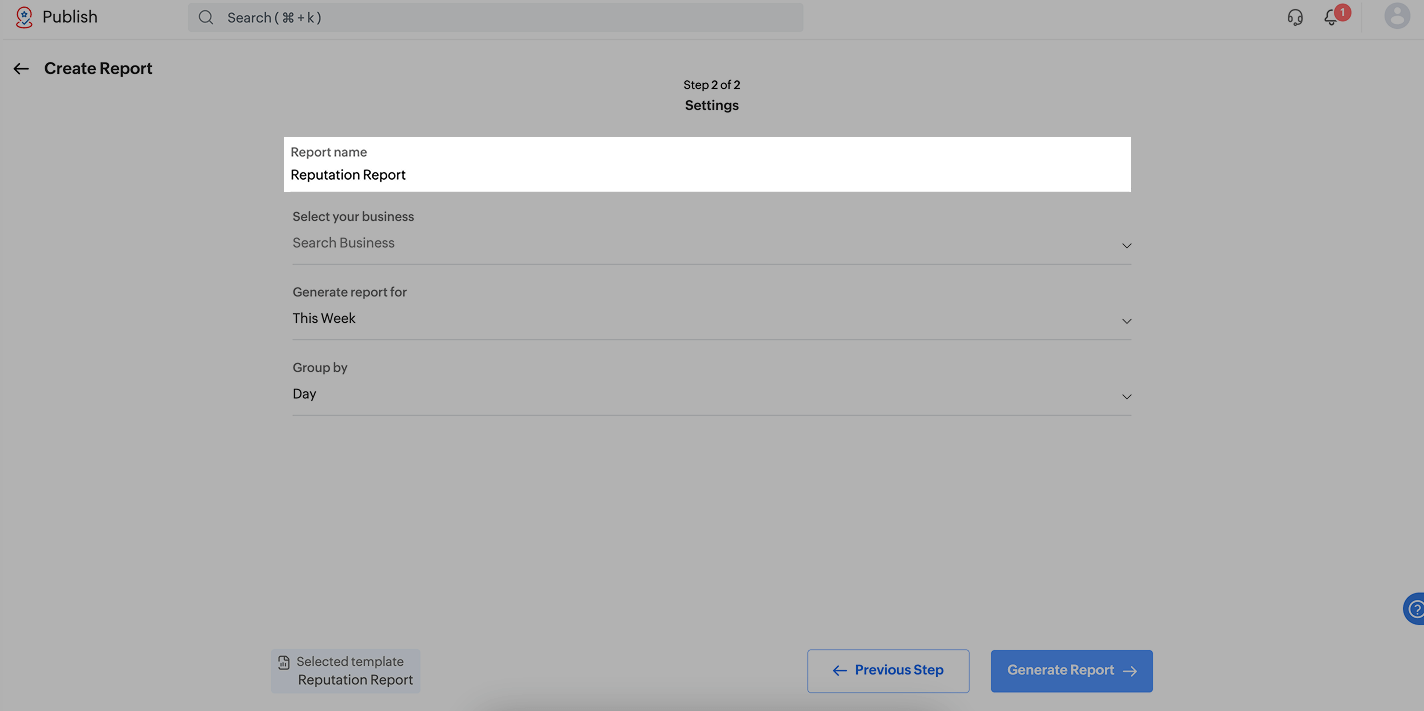The image size is (1424, 711).
Task: Expand the Generate report for chevron
Action: click(x=1126, y=321)
